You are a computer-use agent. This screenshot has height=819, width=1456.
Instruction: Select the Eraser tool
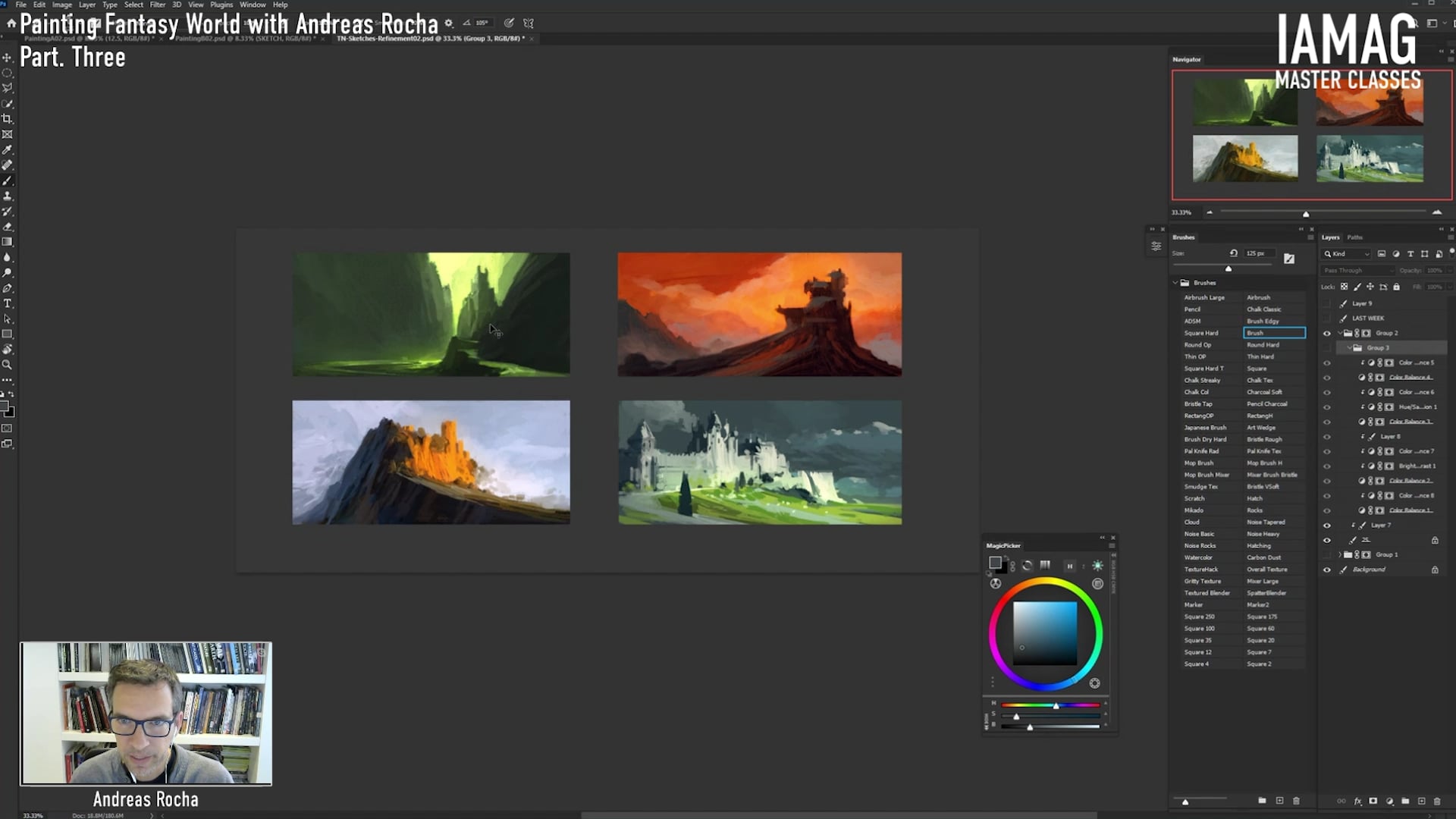point(8,227)
